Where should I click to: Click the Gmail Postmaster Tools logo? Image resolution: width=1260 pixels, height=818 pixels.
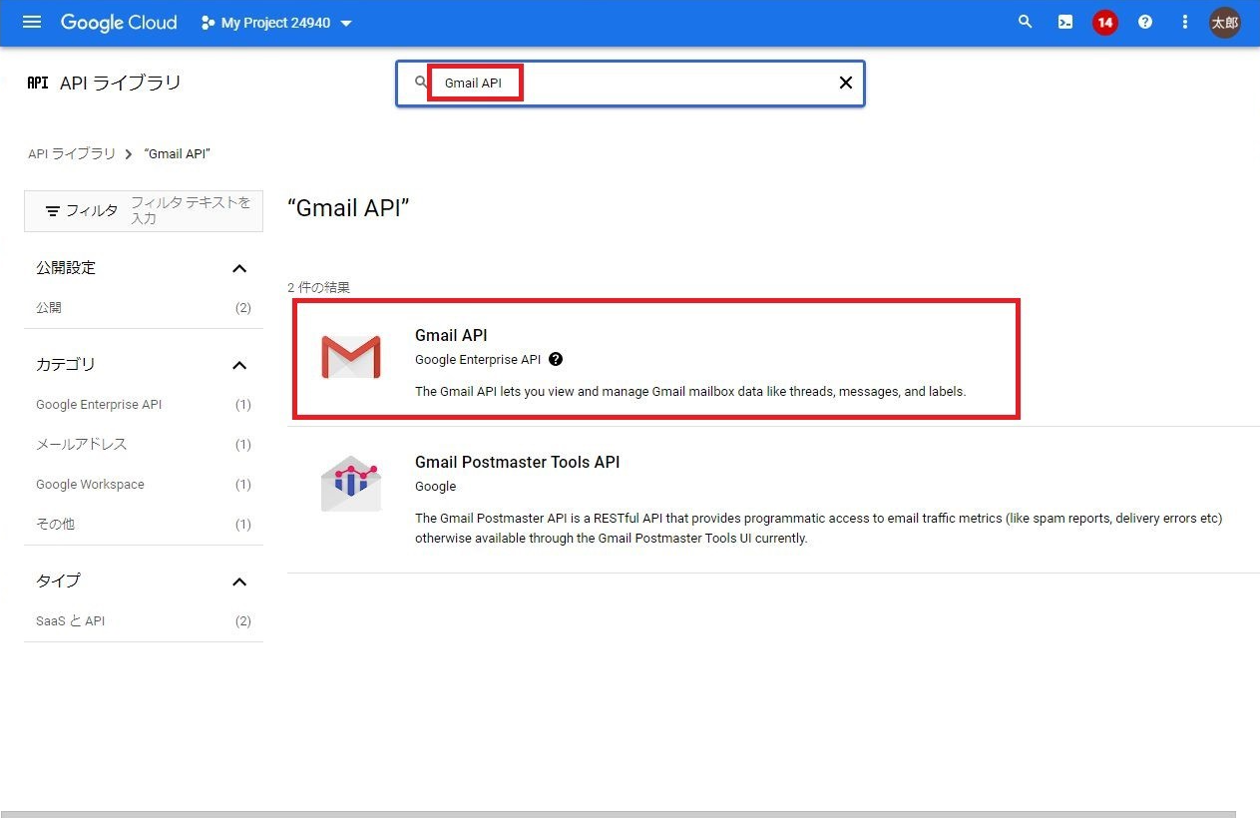(351, 484)
